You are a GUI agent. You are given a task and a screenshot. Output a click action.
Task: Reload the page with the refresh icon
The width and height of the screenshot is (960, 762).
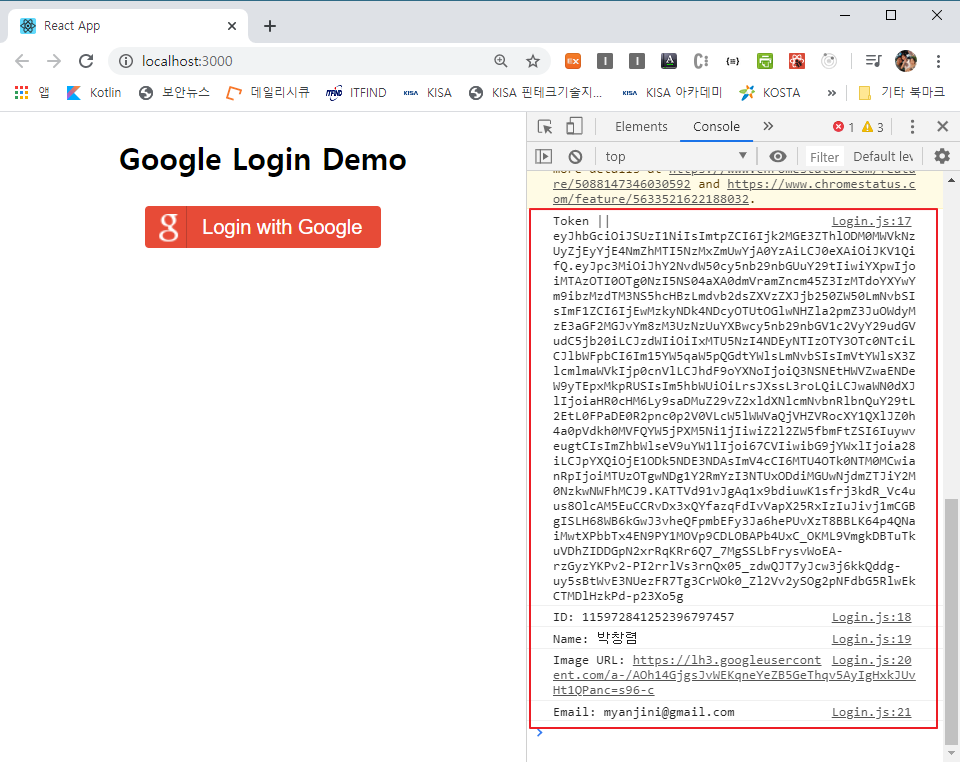(86, 61)
